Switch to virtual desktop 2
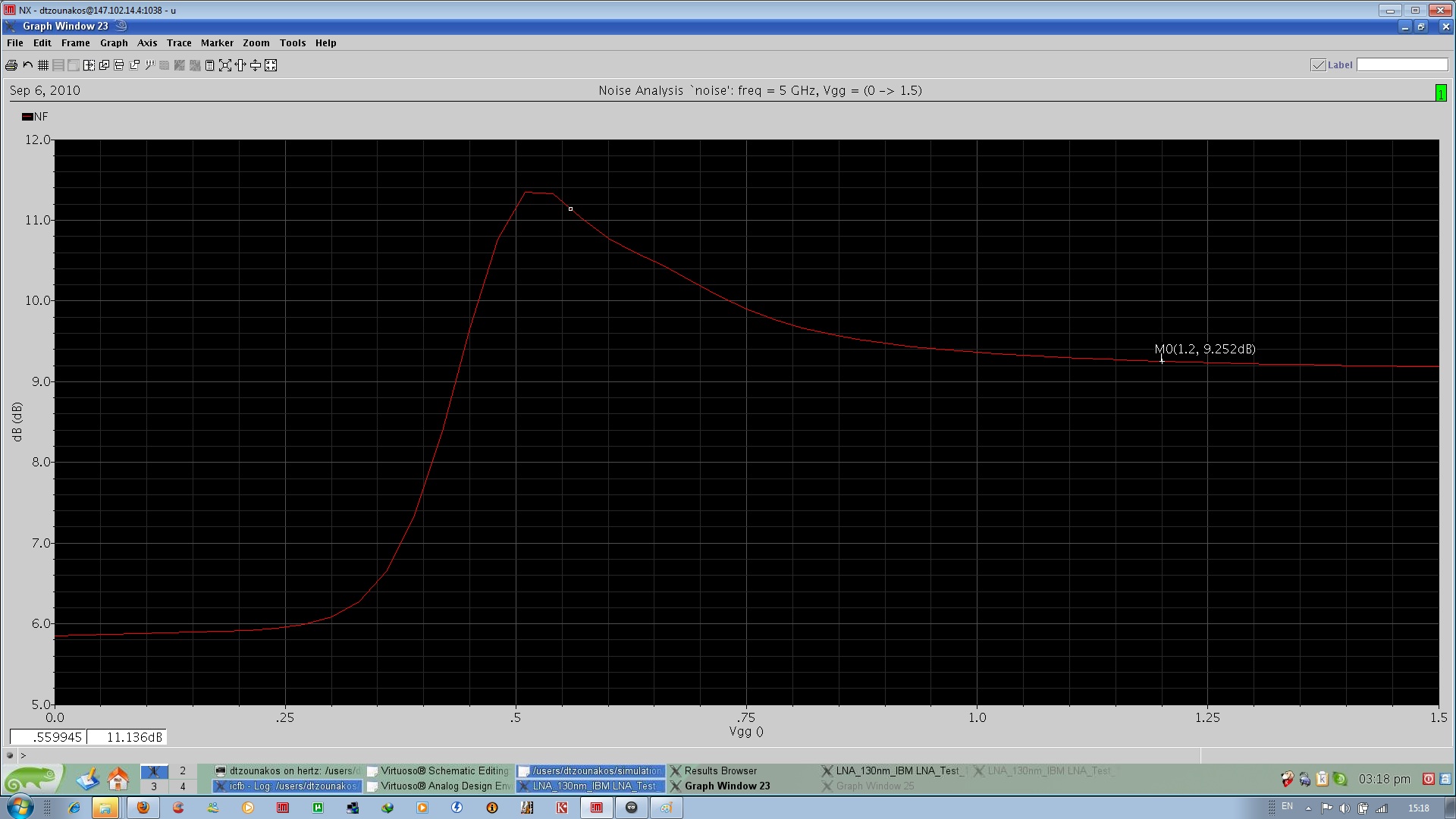Screen dimensions: 1456x819 coord(182,770)
